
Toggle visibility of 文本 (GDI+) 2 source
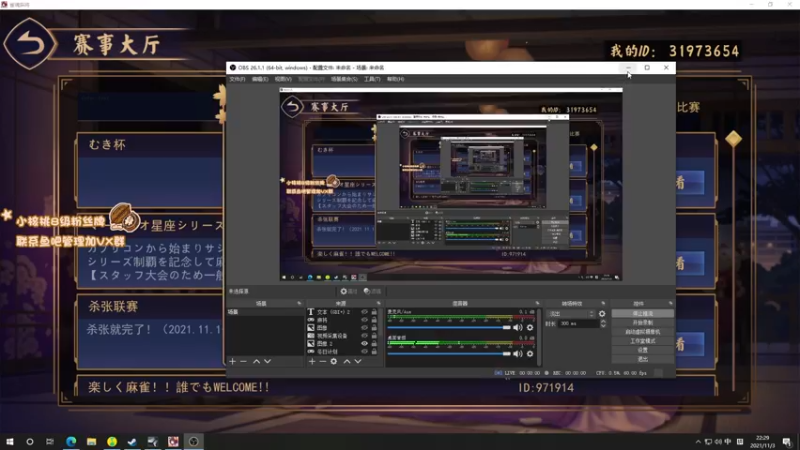click(364, 312)
